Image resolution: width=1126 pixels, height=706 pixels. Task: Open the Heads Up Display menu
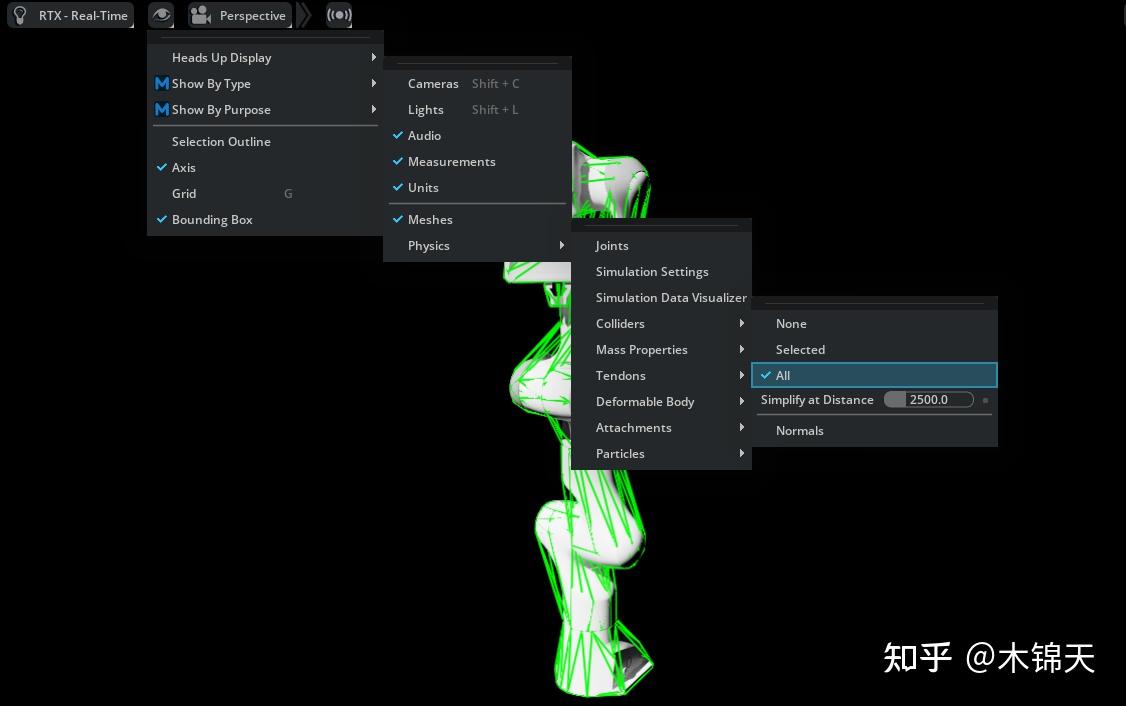(221, 57)
